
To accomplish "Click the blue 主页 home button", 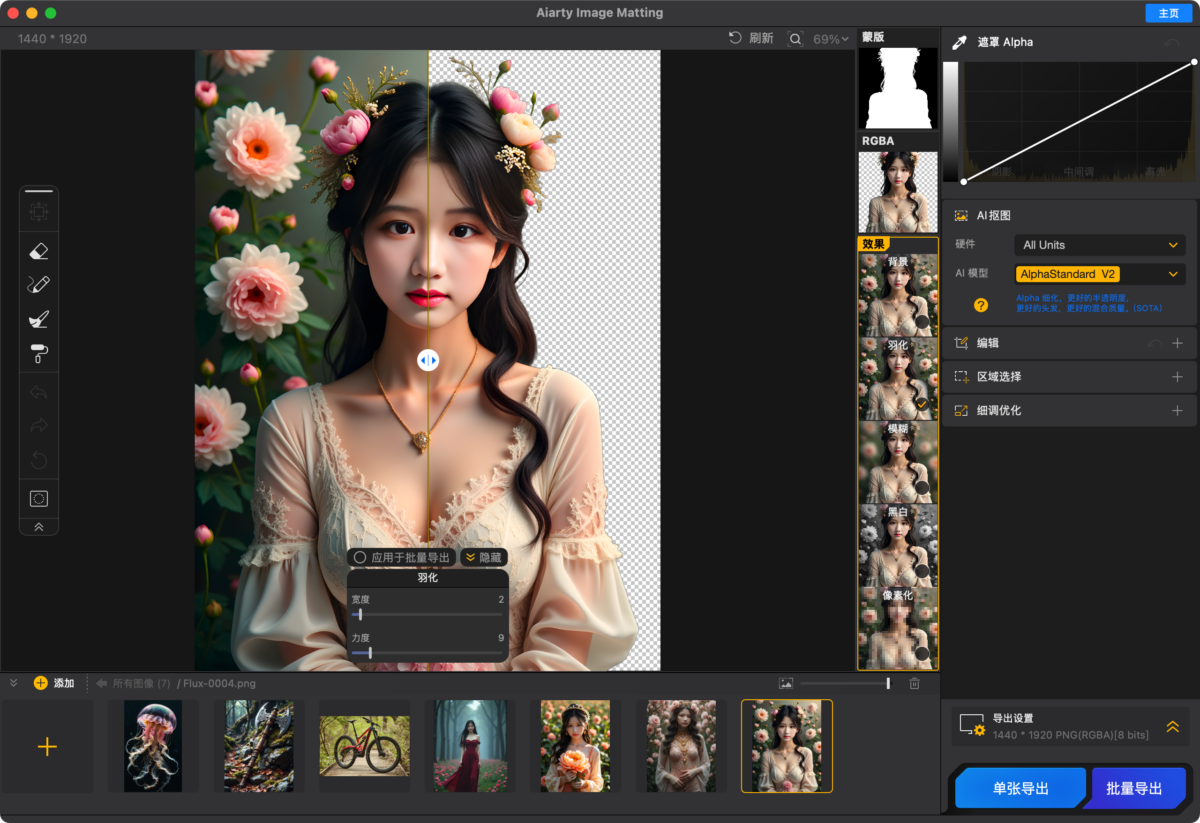I will coord(1168,13).
